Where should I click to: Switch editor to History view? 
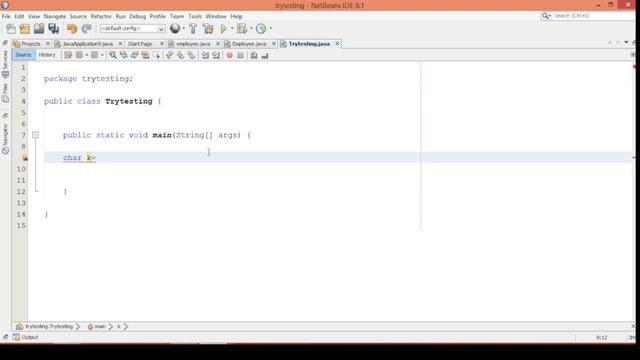point(47,55)
